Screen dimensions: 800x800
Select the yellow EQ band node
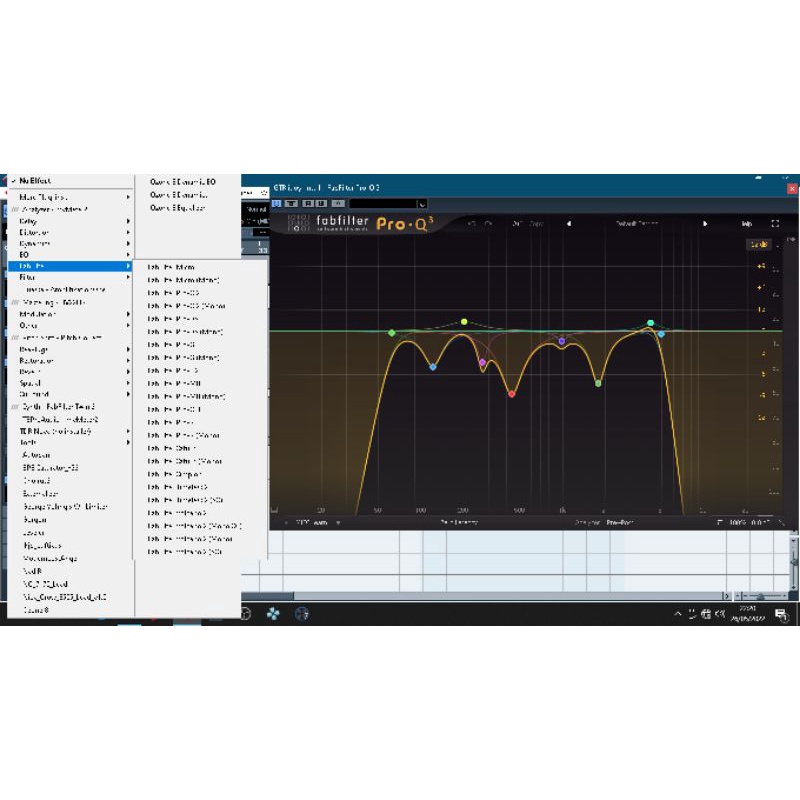(464, 322)
